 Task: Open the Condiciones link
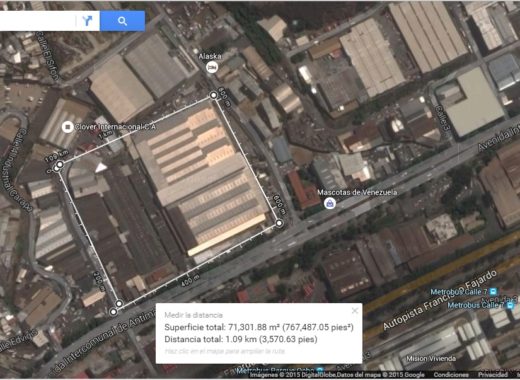(x=451, y=375)
